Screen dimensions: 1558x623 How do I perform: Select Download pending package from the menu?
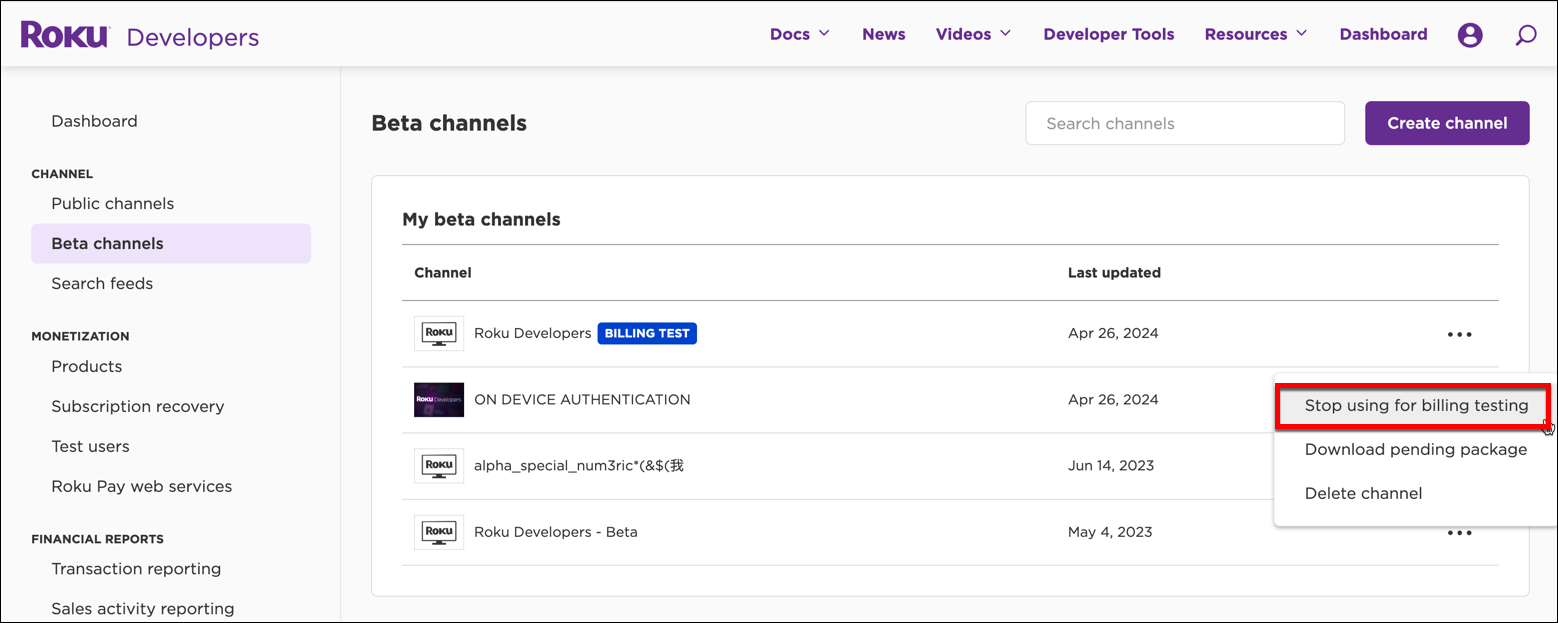[x=1414, y=449]
